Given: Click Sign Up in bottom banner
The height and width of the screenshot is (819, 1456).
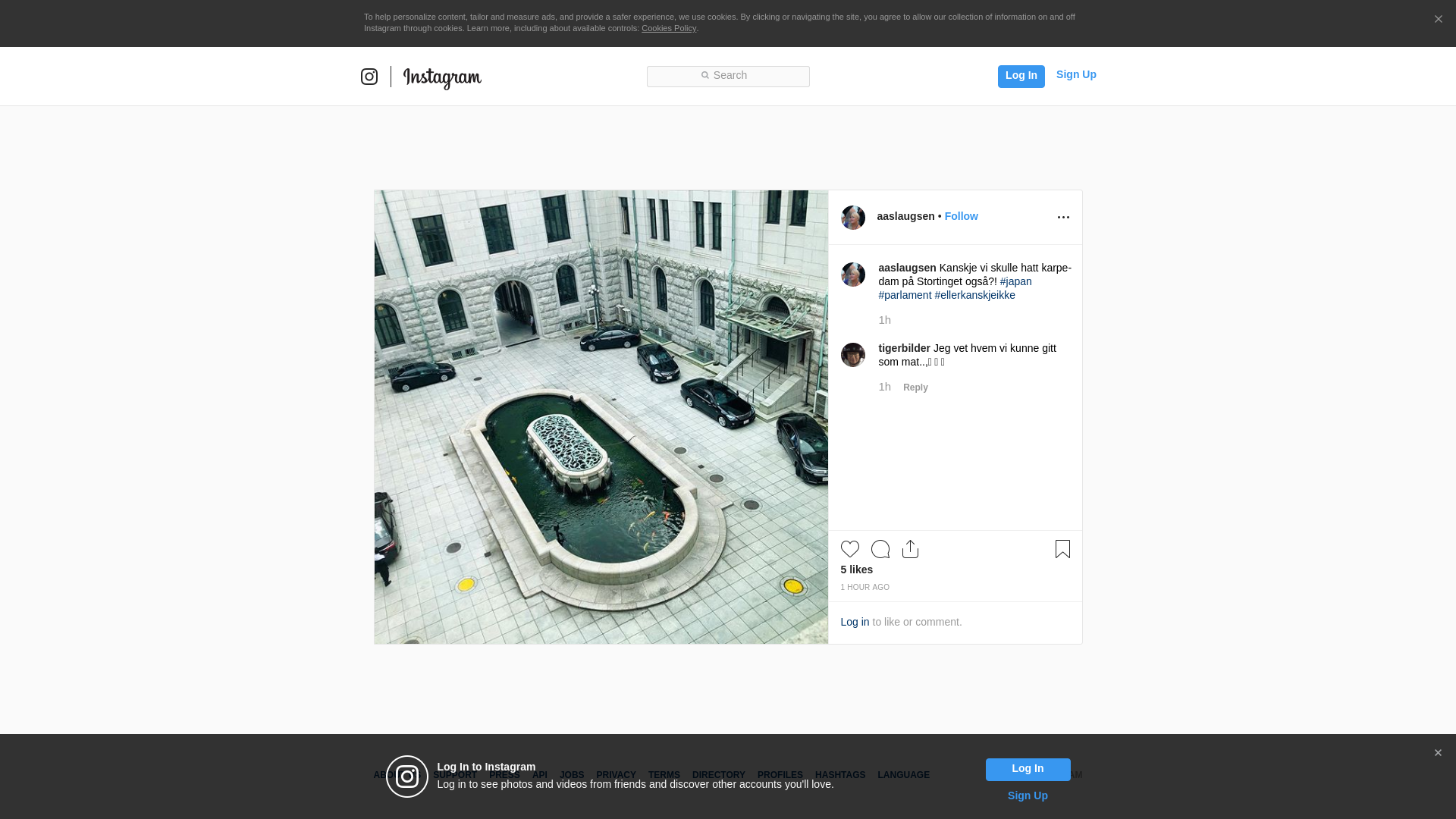Looking at the screenshot, I should (x=1028, y=795).
